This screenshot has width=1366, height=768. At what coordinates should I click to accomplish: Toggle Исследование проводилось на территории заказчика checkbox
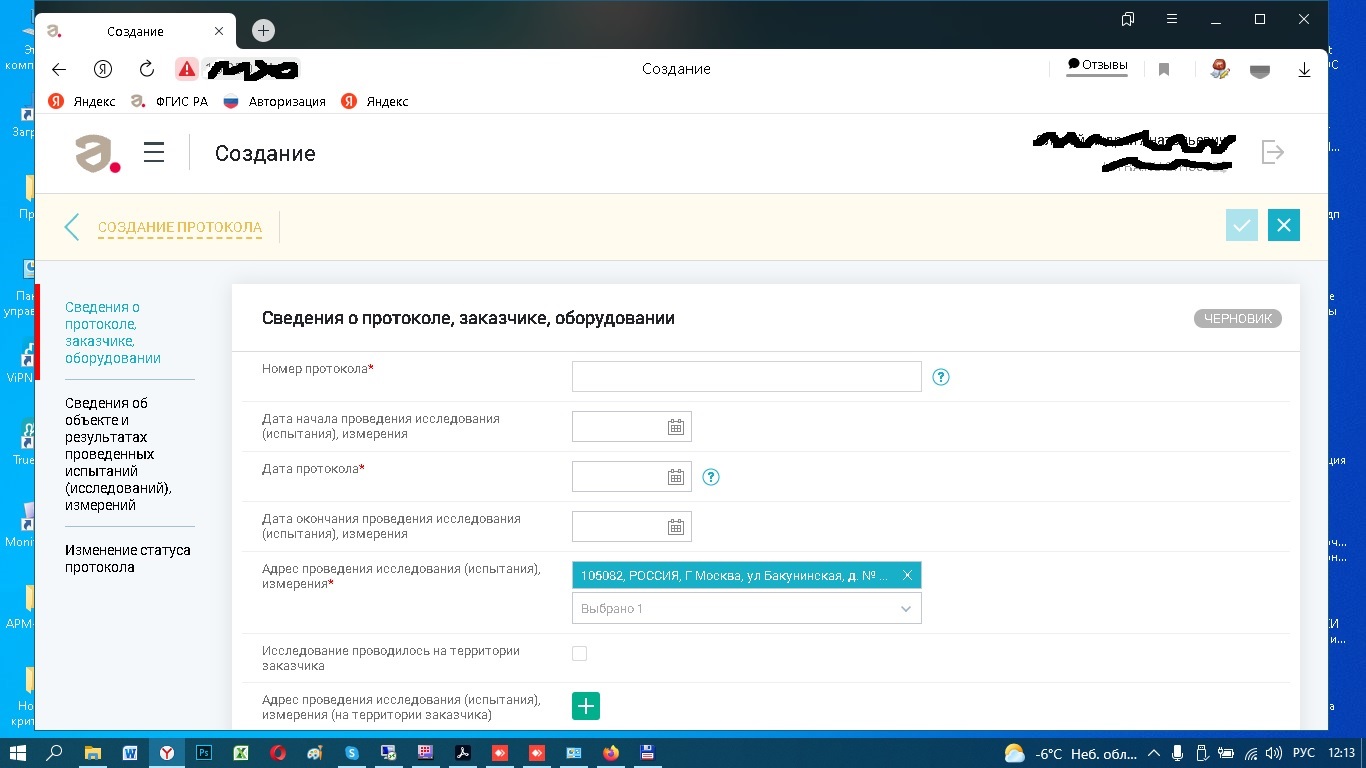point(579,653)
